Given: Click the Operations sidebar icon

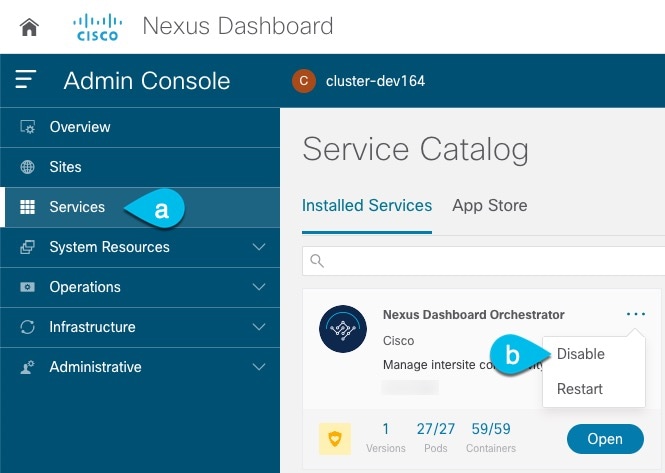Looking at the screenshot, I should [x=28, y=287].
